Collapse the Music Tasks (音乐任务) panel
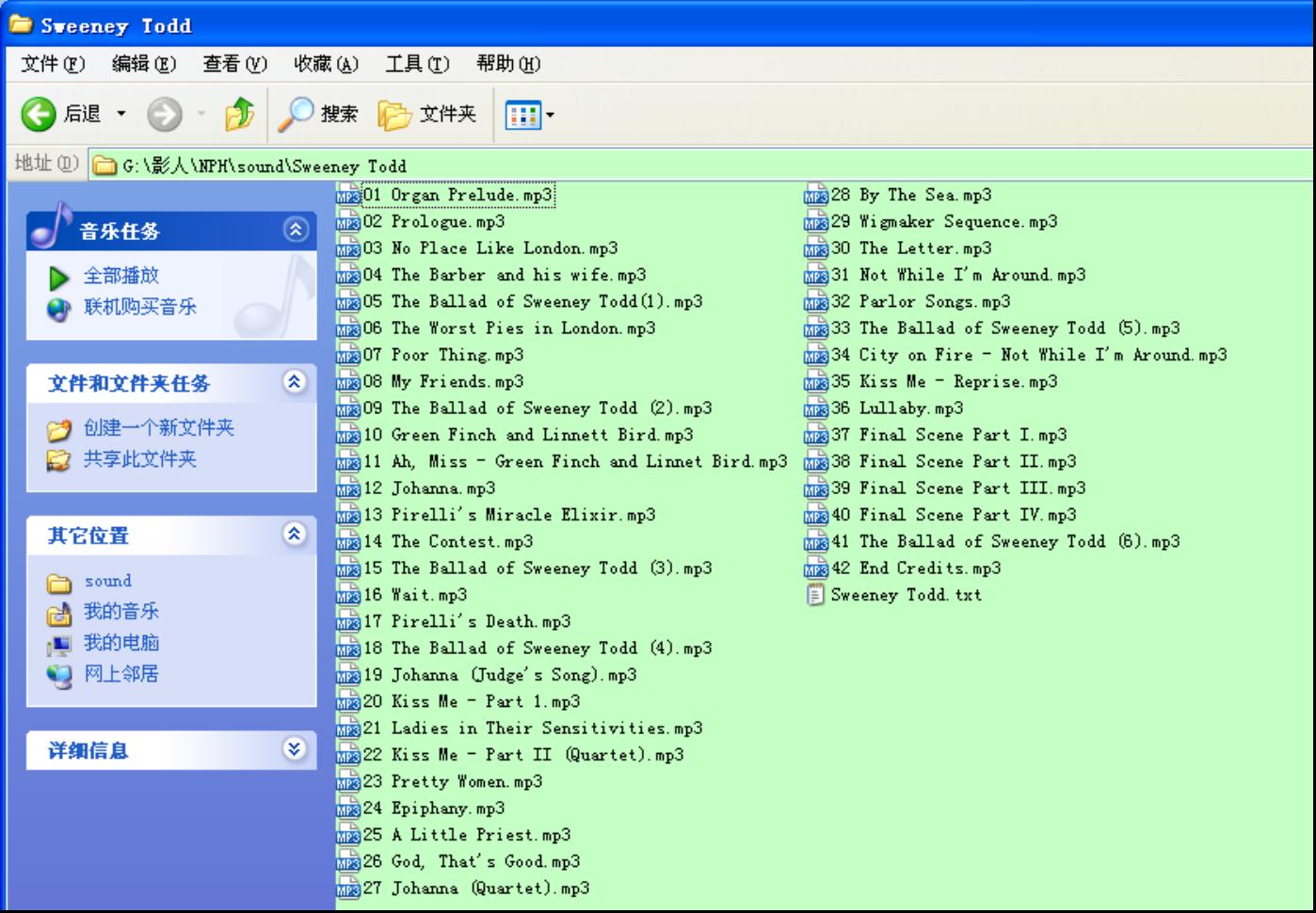This screenshot has height=913, width=1316. (296, 230)
